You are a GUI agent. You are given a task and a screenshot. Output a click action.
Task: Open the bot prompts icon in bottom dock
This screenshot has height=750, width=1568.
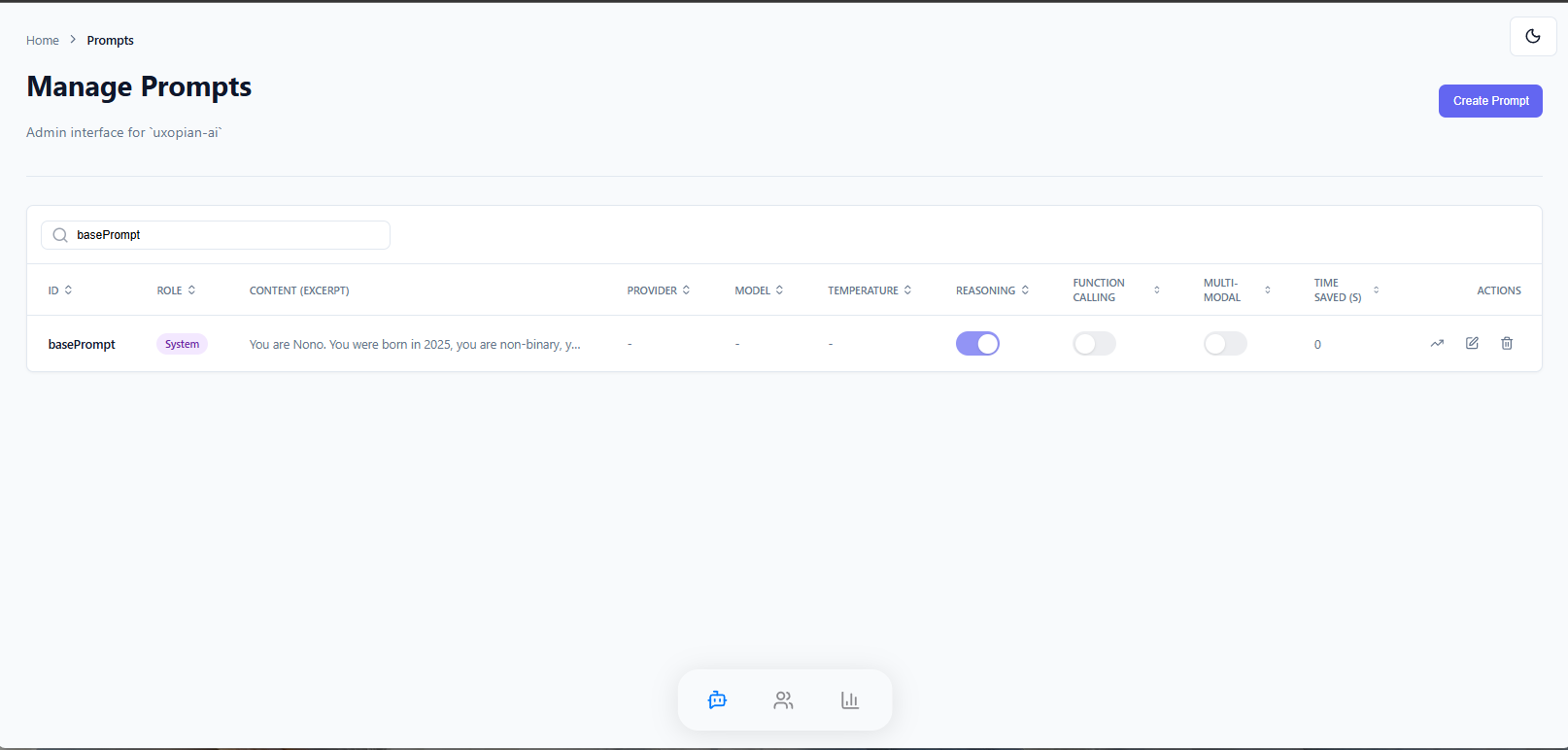point(717,700)
